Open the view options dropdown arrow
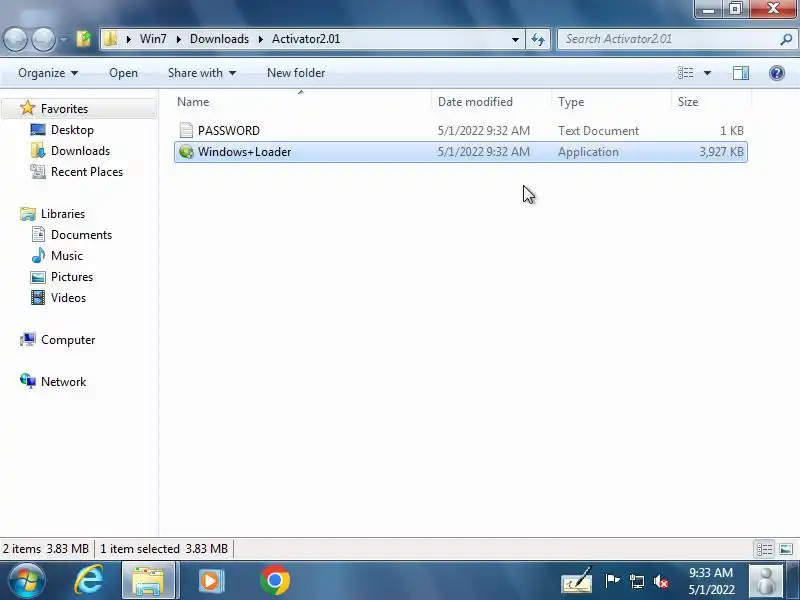The image size is (800, 600). [x=707, y=73]
